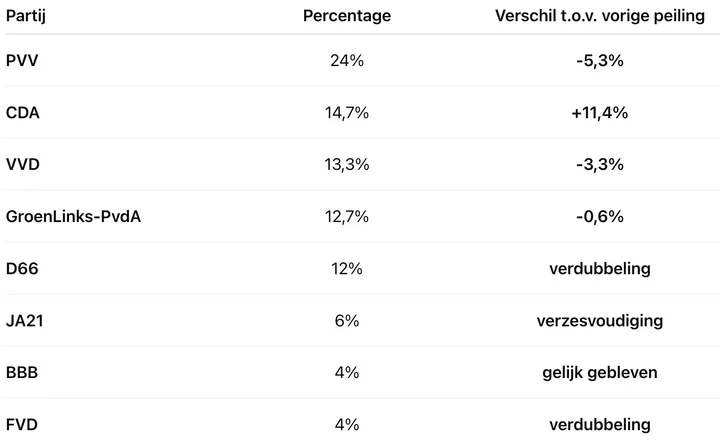720x445 pixels.
Task: Click the Verschil t.o.v. vorige peiling header
Action: click(599, 16)
